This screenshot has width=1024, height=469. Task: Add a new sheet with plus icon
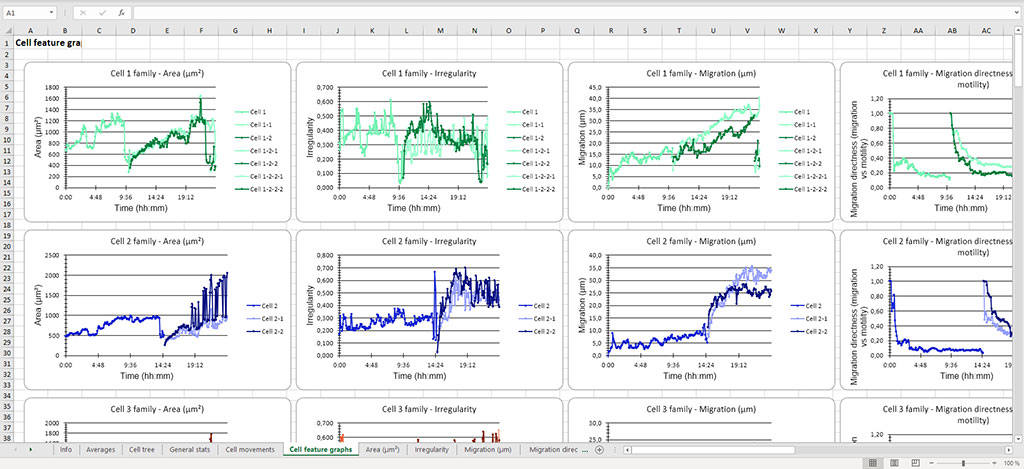click(x=600, y=449)
